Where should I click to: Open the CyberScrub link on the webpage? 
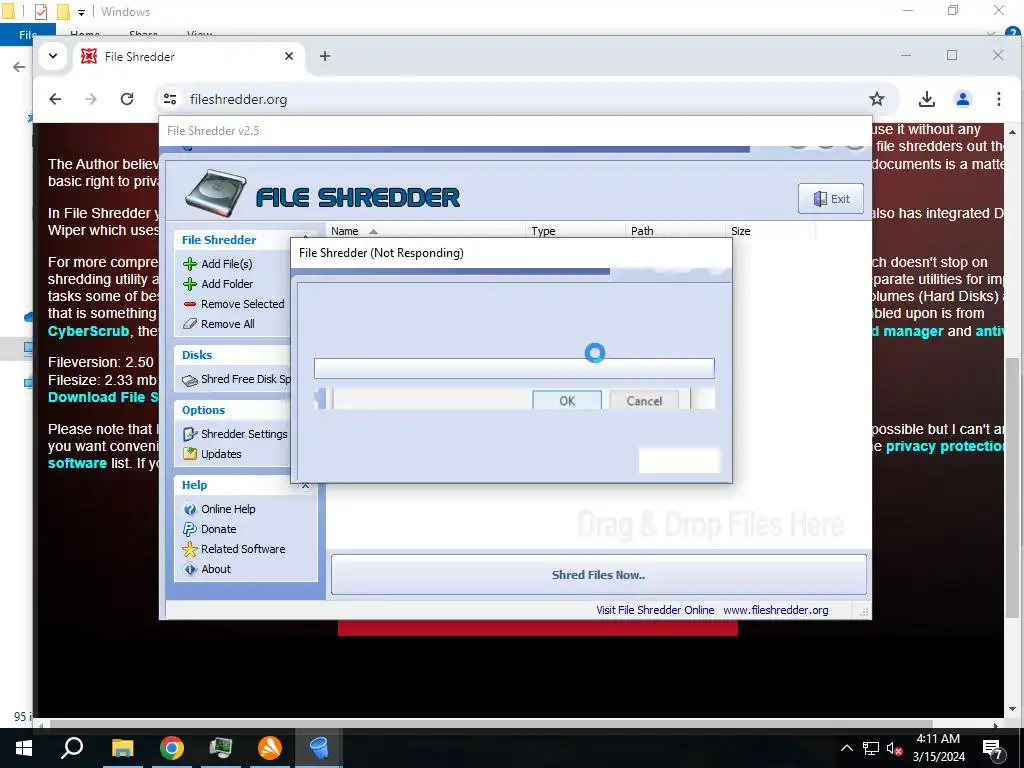(88, 331)
